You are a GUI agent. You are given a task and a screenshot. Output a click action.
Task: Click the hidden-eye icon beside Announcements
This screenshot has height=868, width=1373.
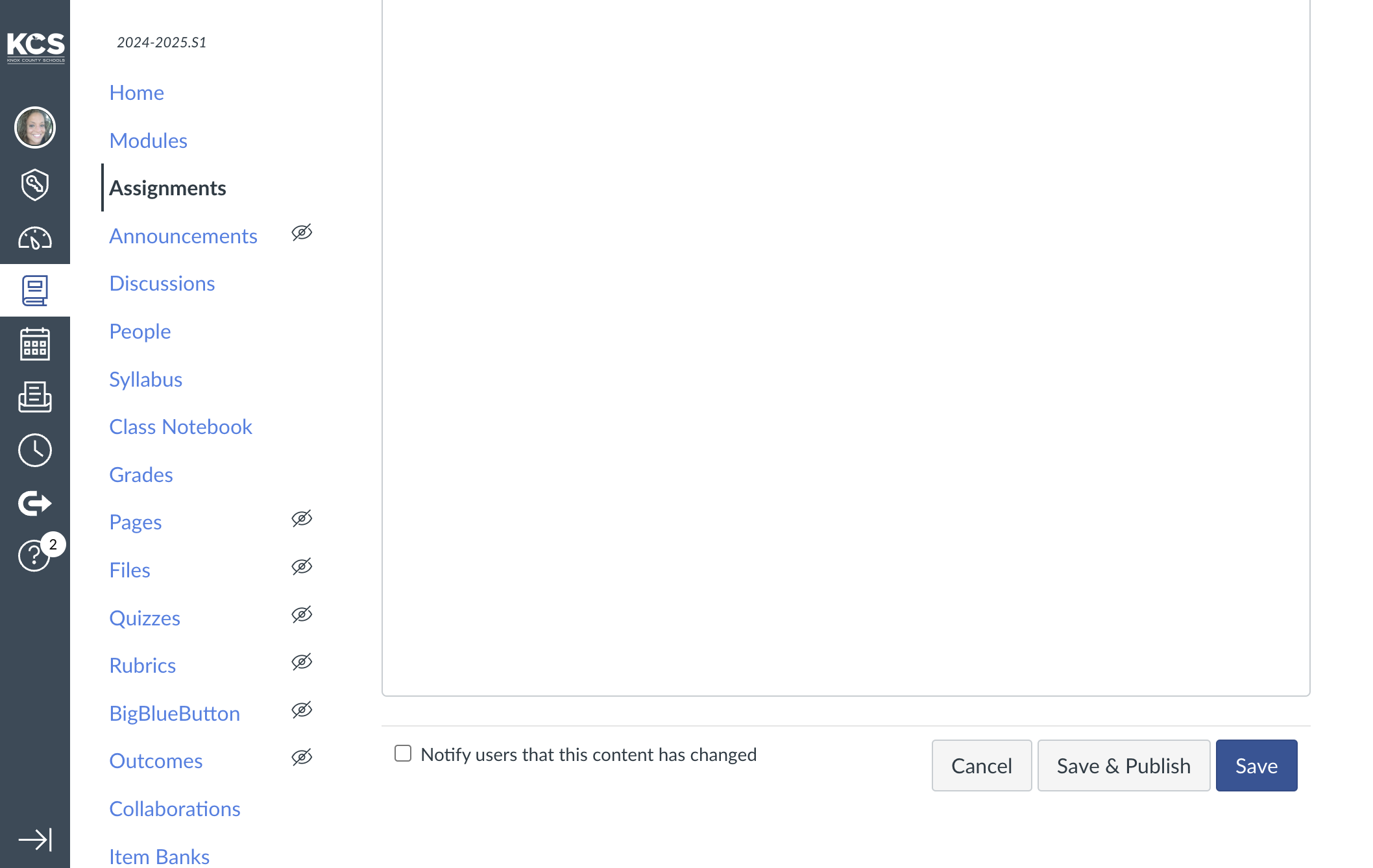(x=302, y=233)
